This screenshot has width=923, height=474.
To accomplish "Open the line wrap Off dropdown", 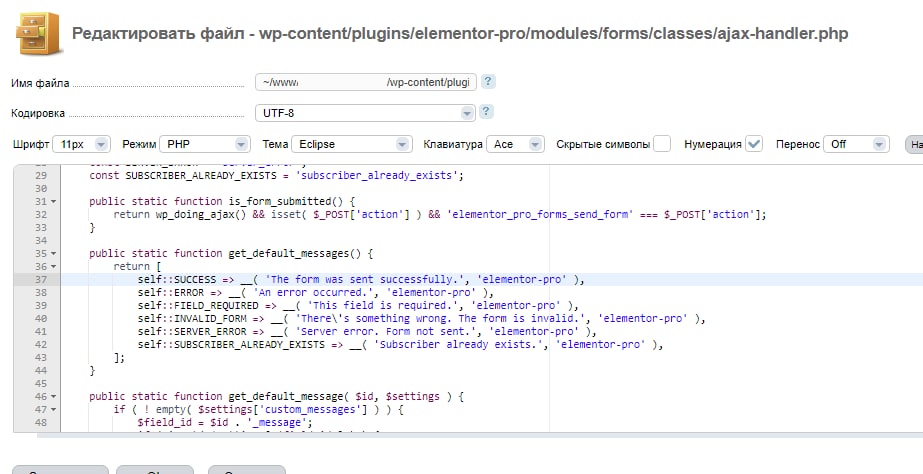I will pos(856,144).
